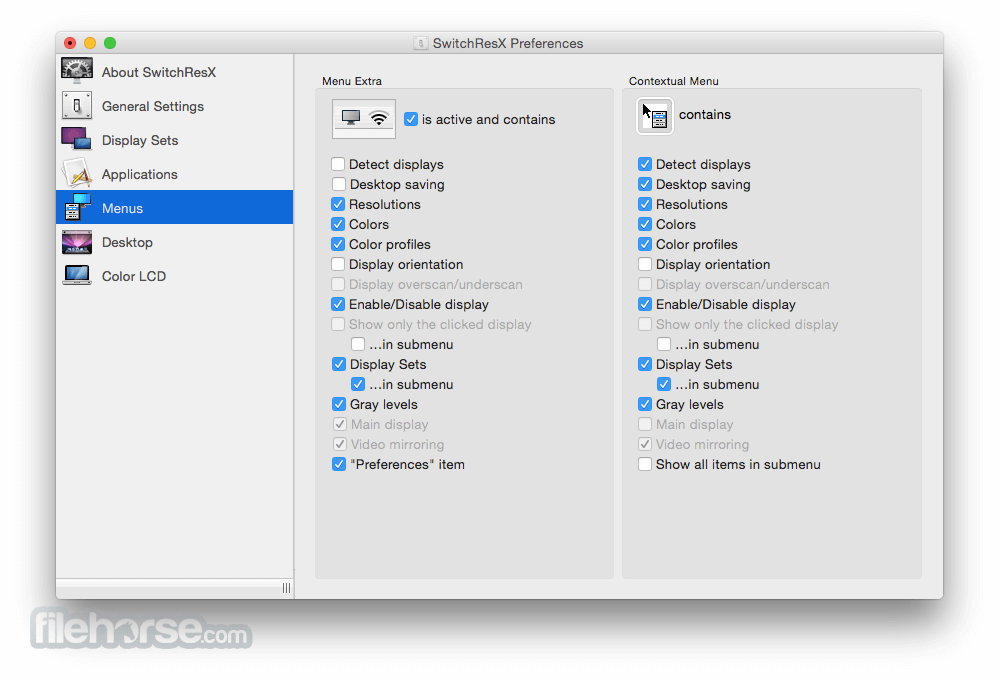999x679 pixels.
Task: Enable Show all items in submenu
Action: (645, 464)
